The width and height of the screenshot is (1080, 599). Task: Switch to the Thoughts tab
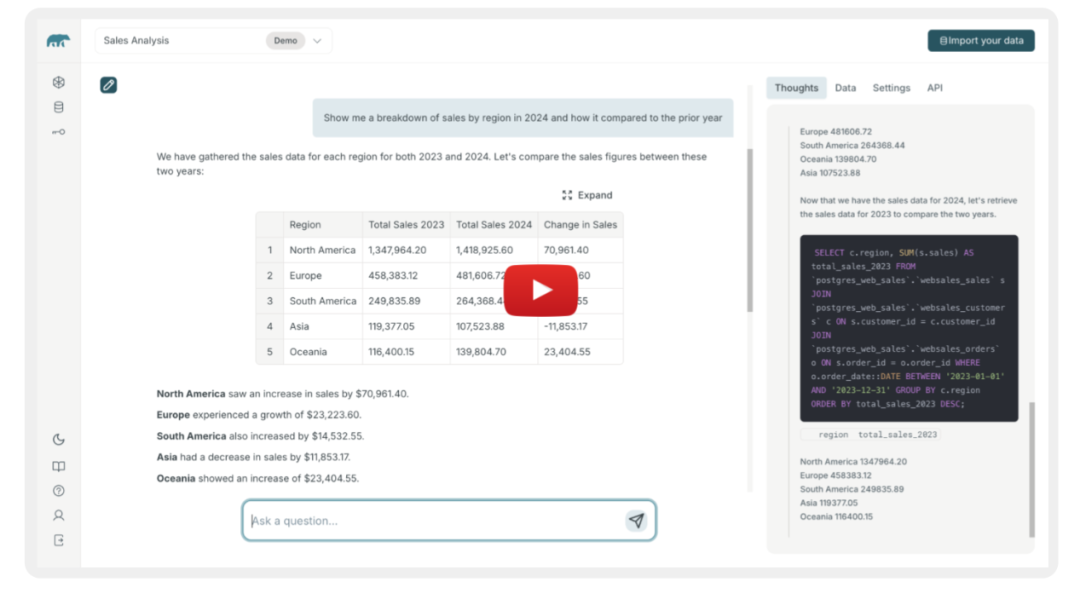click(x=796, y=88)
